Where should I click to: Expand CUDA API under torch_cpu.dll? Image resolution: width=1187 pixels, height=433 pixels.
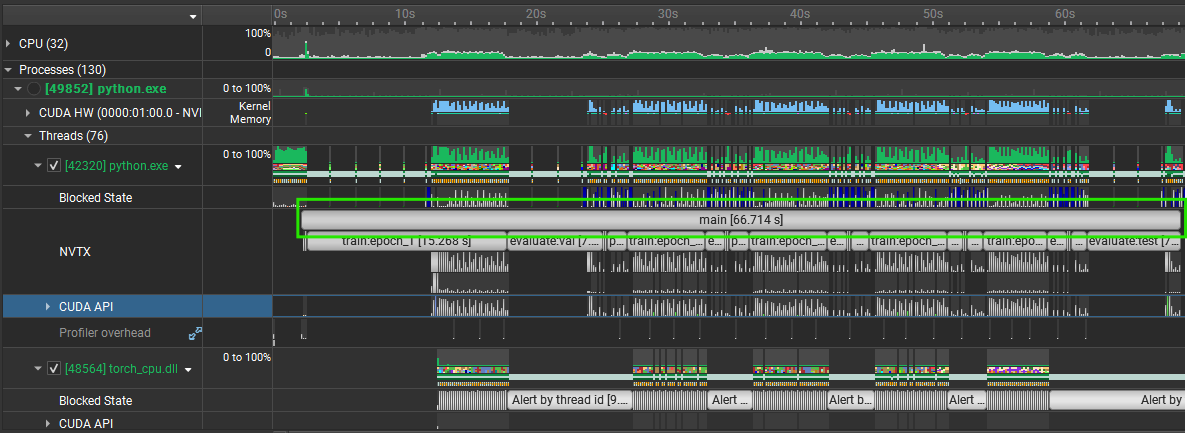(48, 423)
